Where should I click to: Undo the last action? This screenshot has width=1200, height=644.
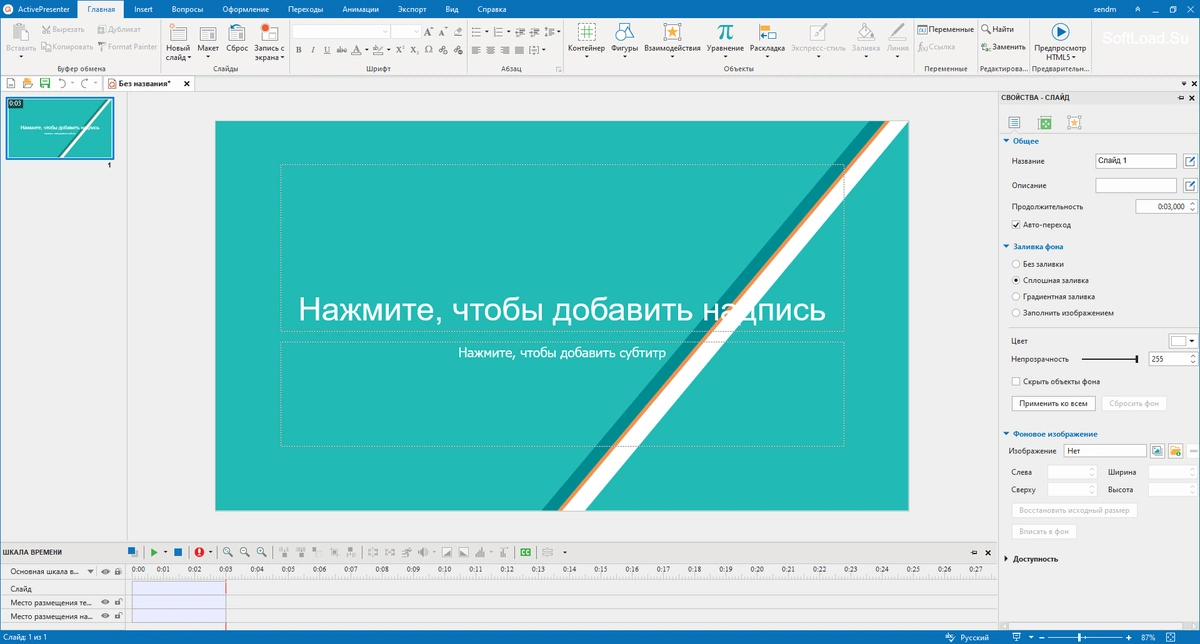[61, 84]
